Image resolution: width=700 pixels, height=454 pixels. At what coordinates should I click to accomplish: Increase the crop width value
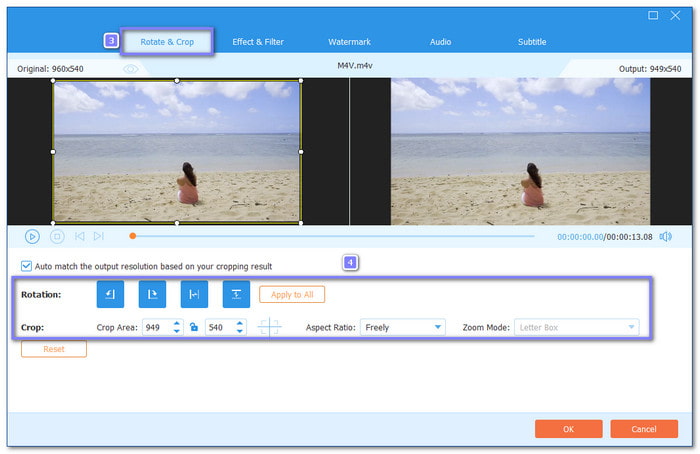(x=177, y=323)
